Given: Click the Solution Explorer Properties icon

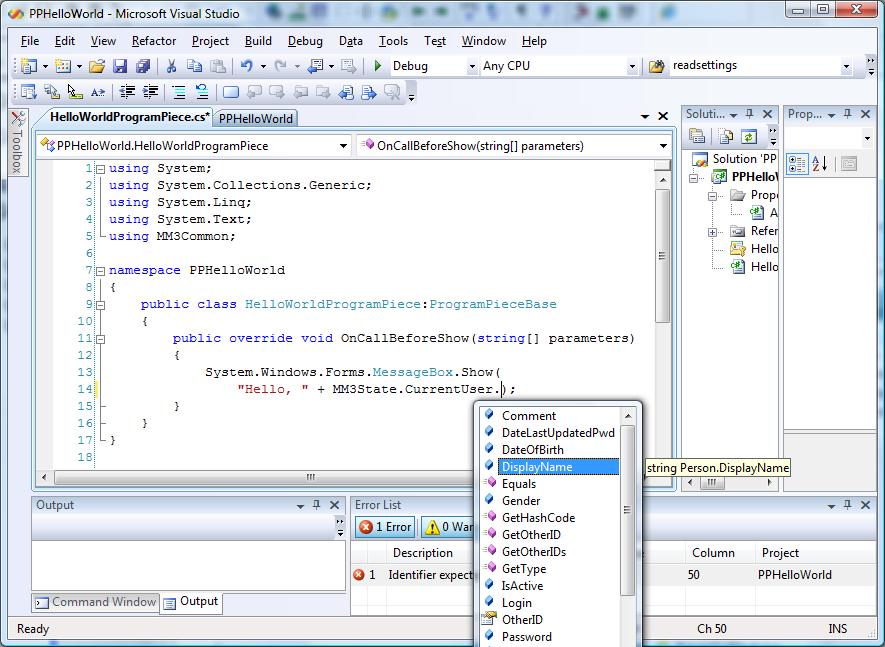Looking at the screenshot, I should pyautogui.click(x=697, y=136).
